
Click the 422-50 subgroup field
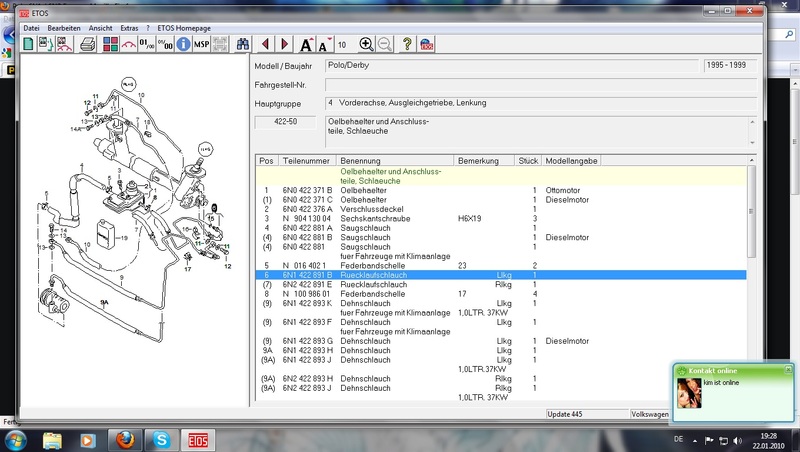285,122
